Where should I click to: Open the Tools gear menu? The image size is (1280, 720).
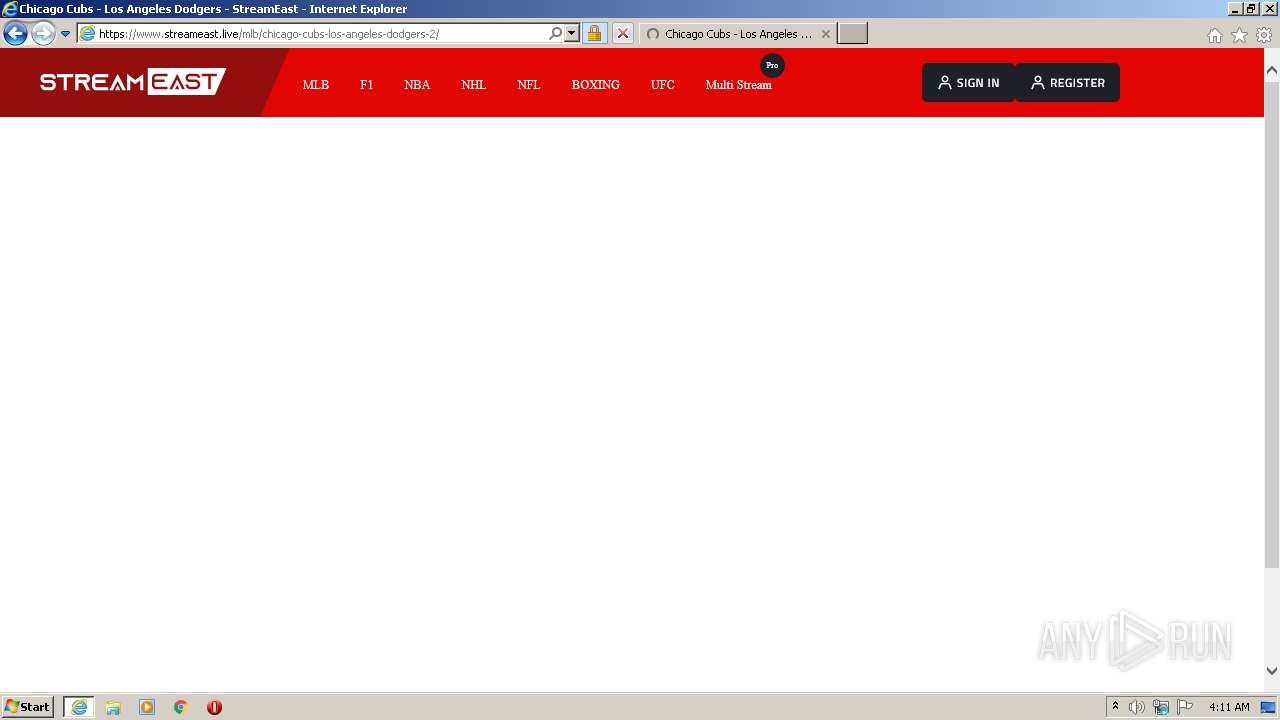[x=1264, y=35]
